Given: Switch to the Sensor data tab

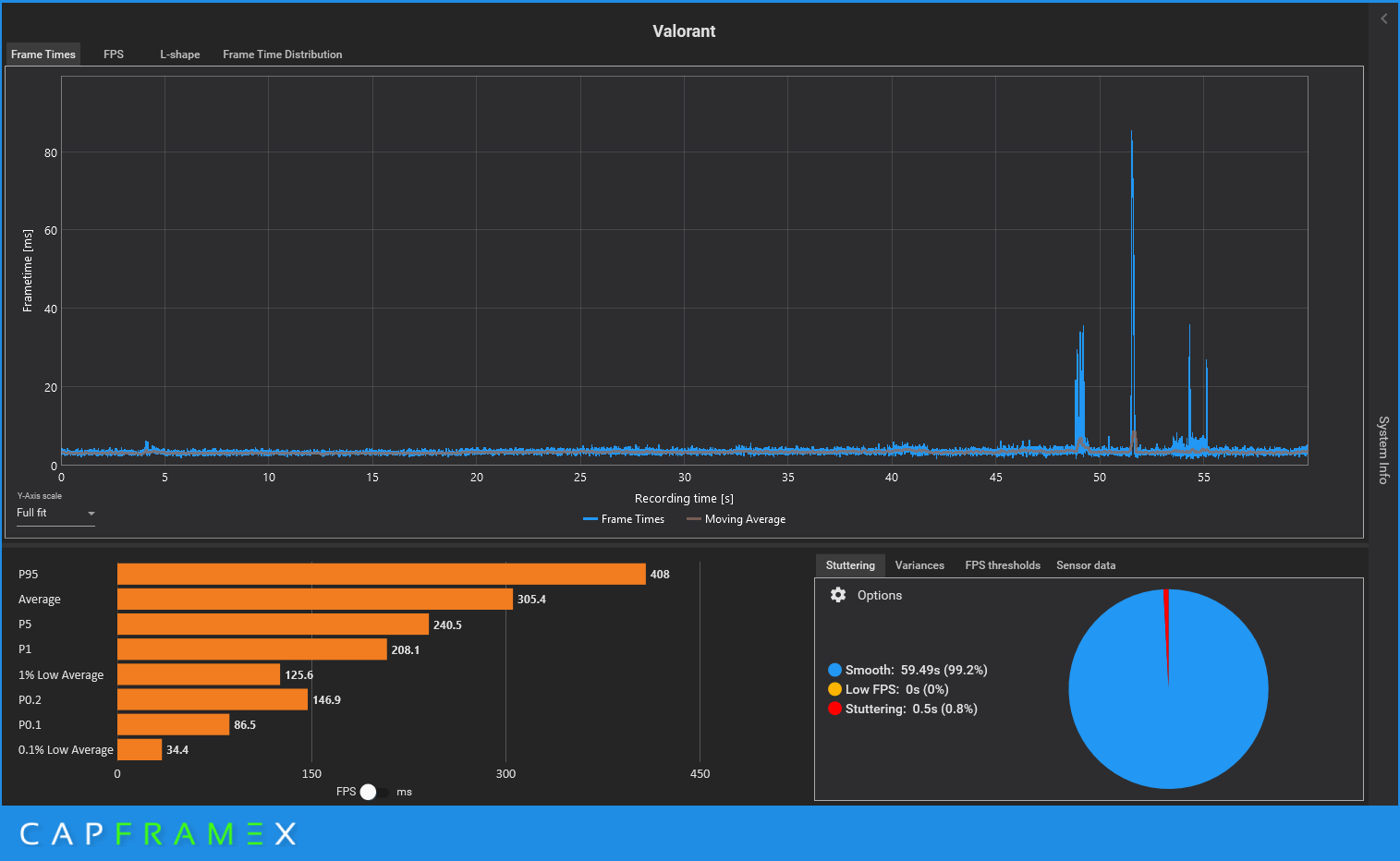Looking at the screenshot, I should coord(1085,565).
